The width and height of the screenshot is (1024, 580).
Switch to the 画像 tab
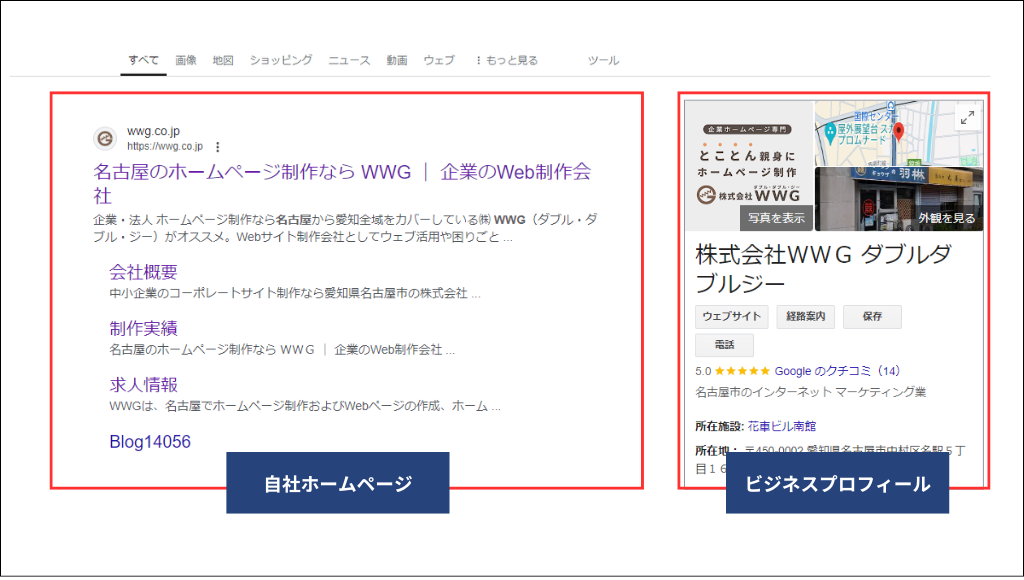(x=186, y=59)
